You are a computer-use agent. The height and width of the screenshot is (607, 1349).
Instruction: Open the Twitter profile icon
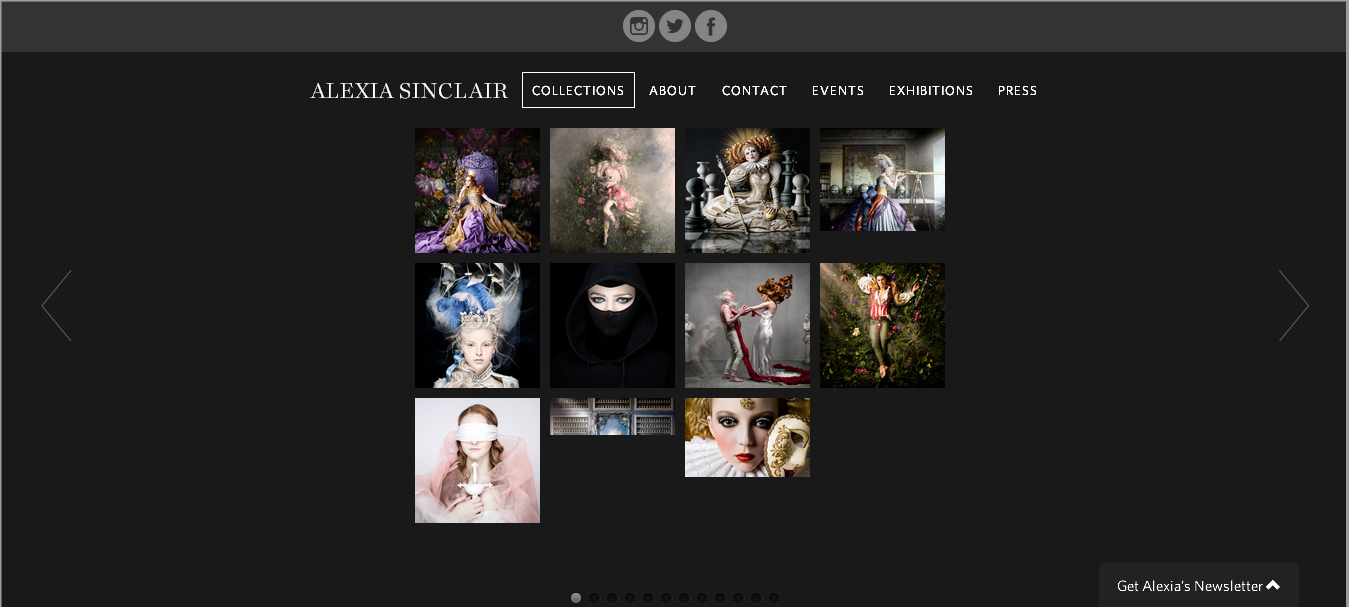[x=675, y=26]
